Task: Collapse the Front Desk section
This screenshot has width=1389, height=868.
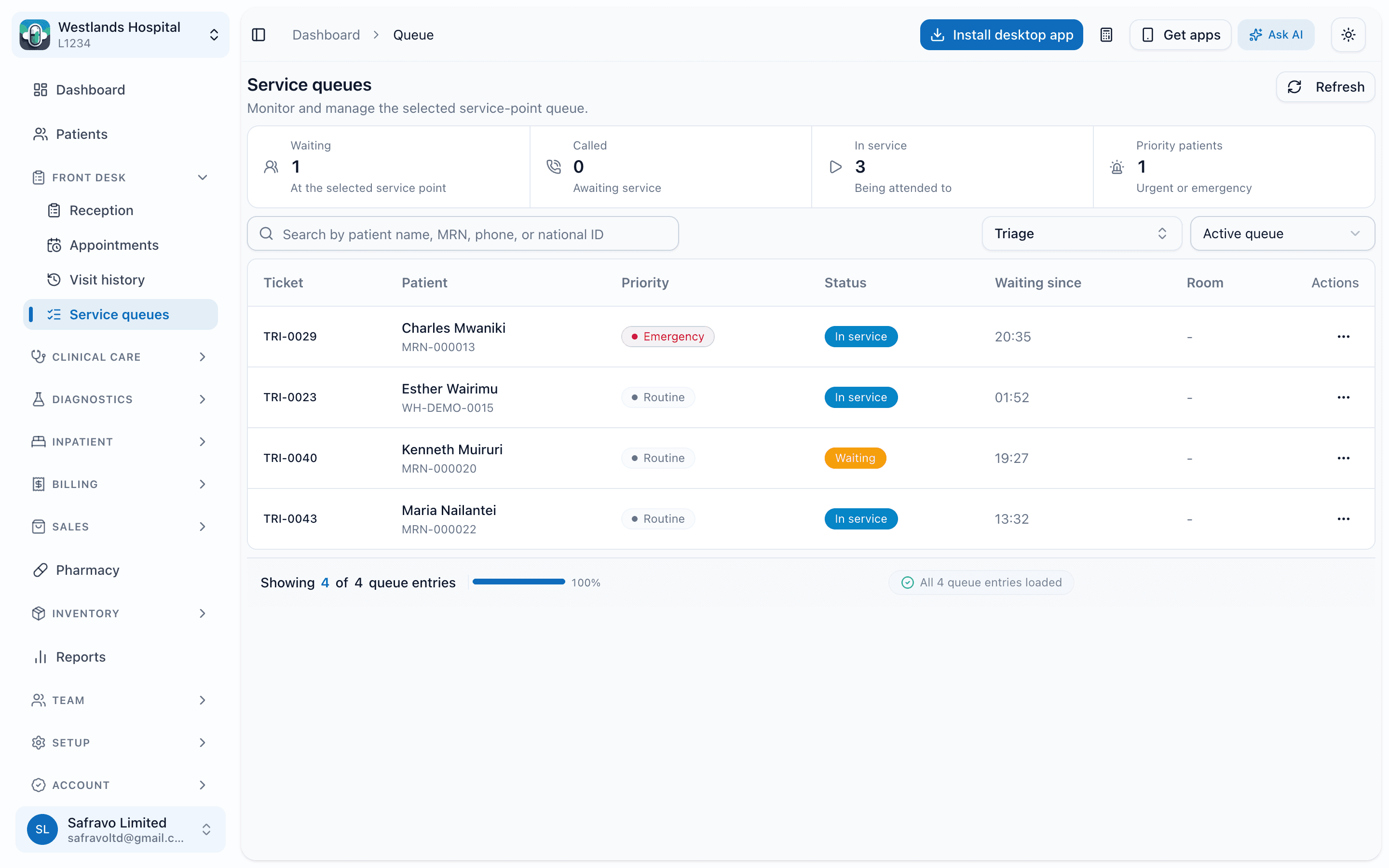Action: tap(121, 177)
